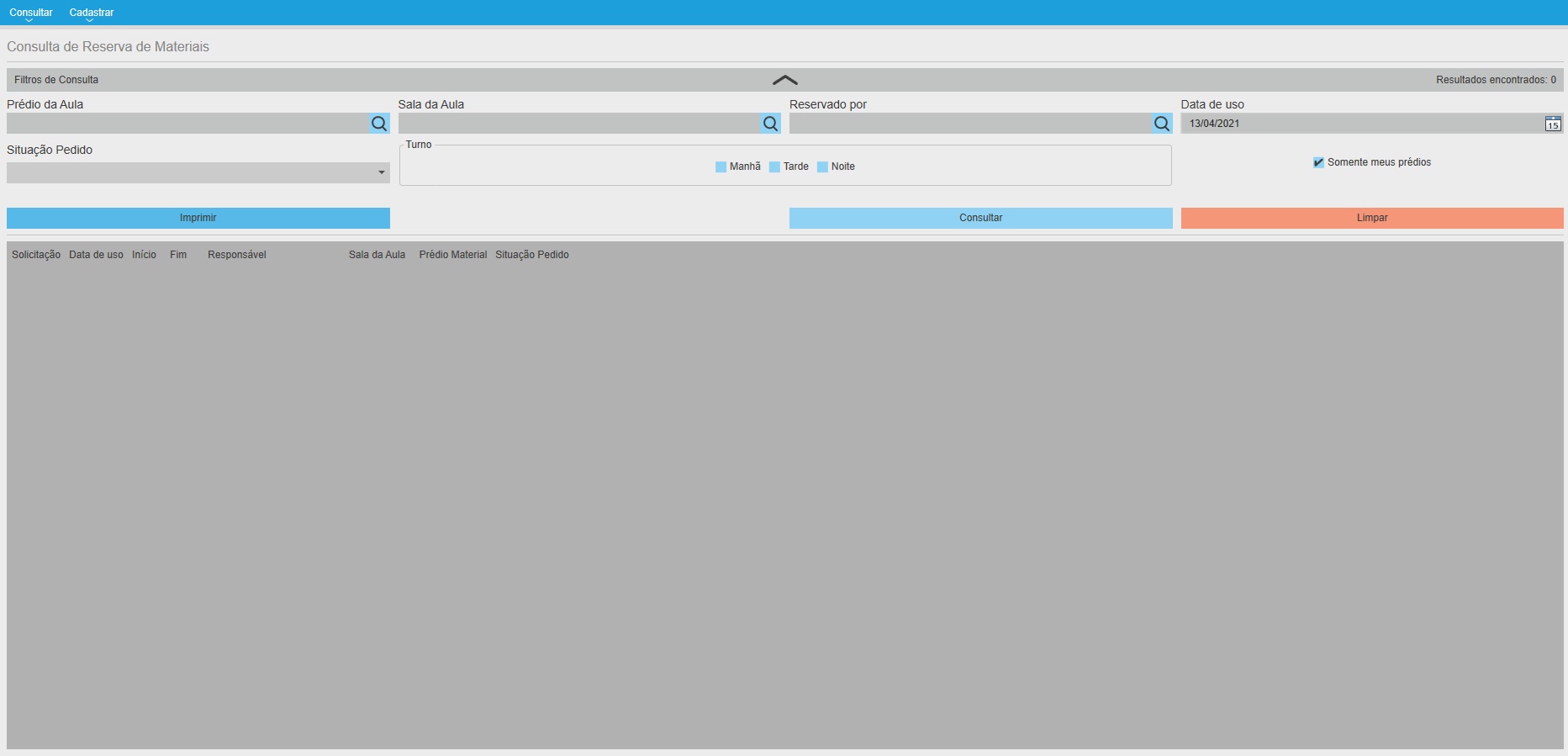Click the Limpar button
This screenshot has height=756, width=1568.
1372,218
